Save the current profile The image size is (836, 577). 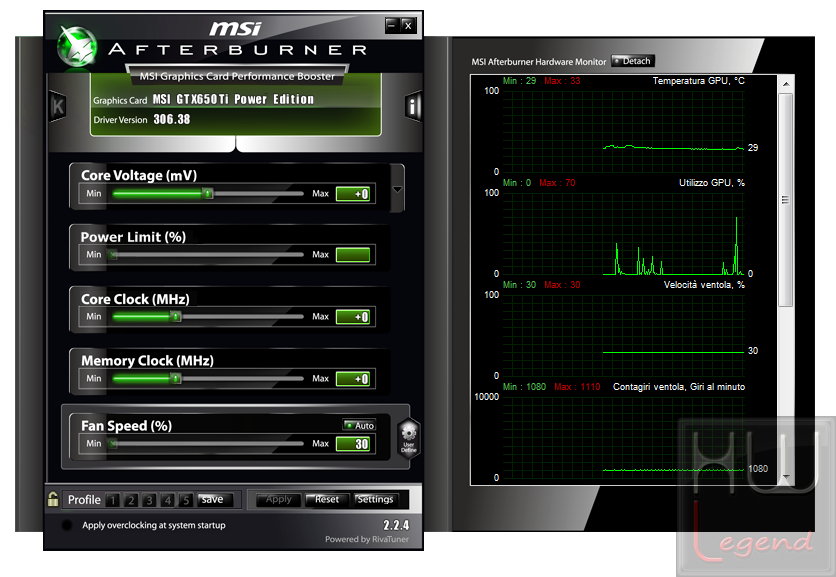215,500
